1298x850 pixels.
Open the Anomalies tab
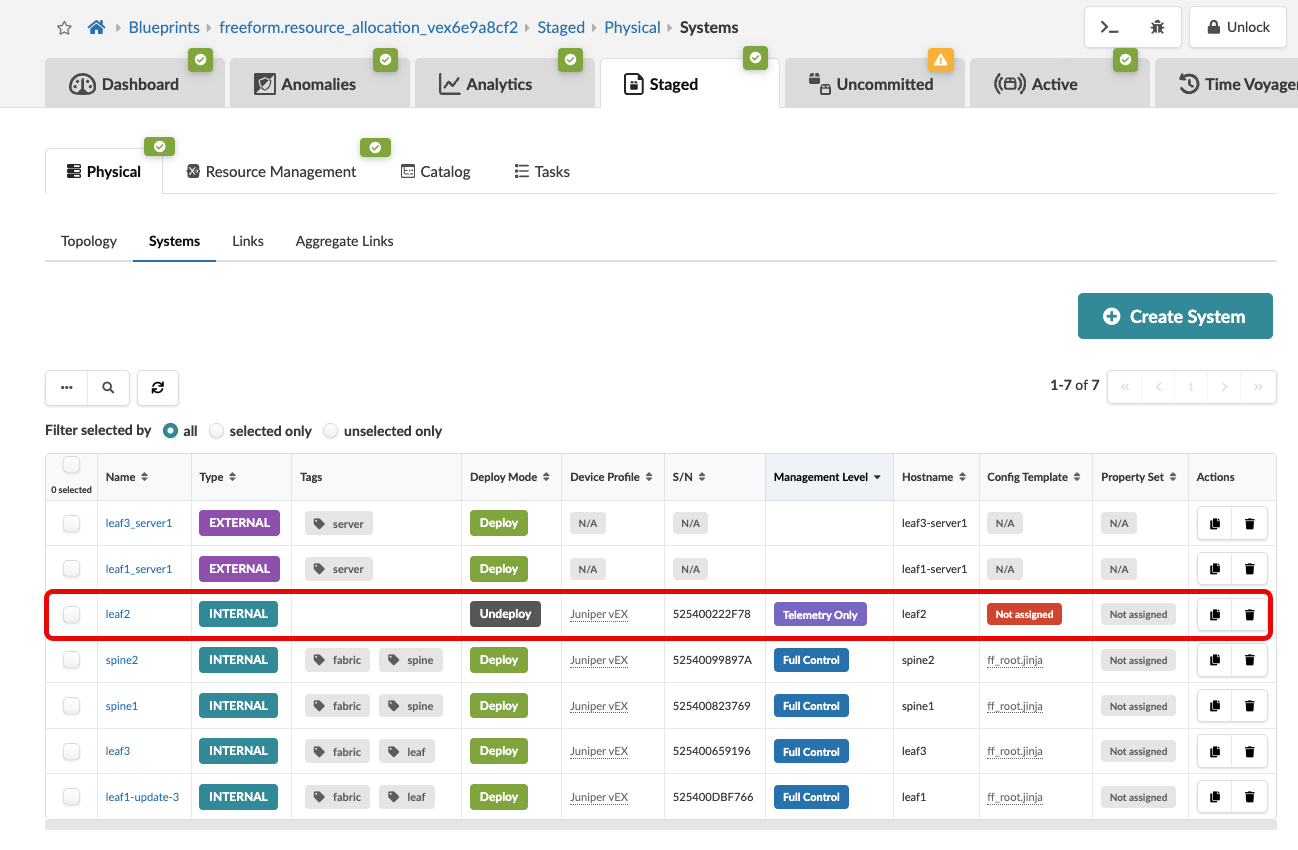(x=319, y=84)
